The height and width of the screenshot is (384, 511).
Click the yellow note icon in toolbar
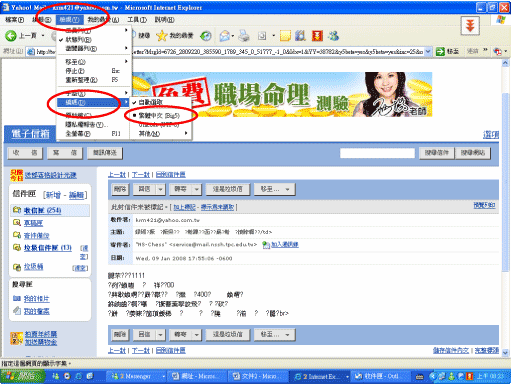(285, 36)
